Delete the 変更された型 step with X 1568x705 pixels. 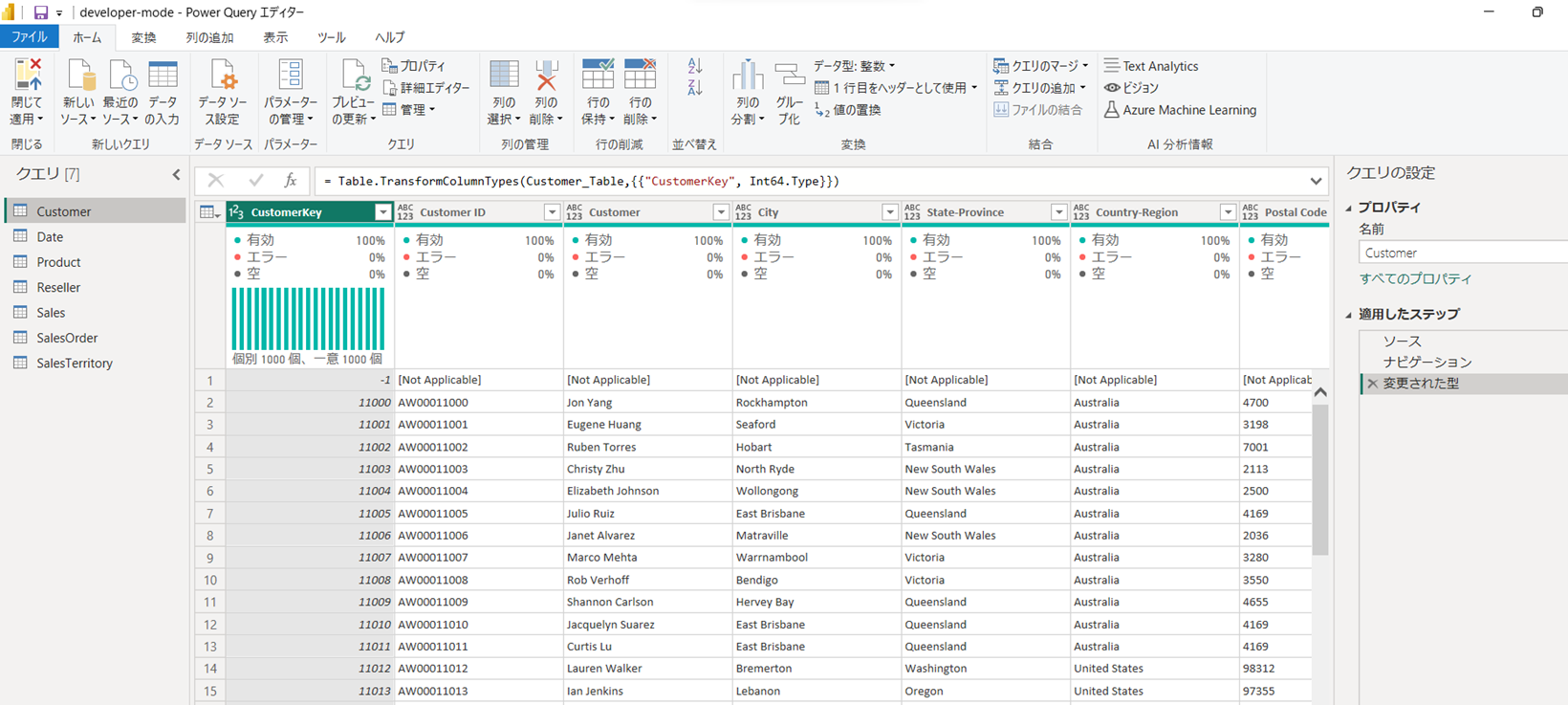1373,384
